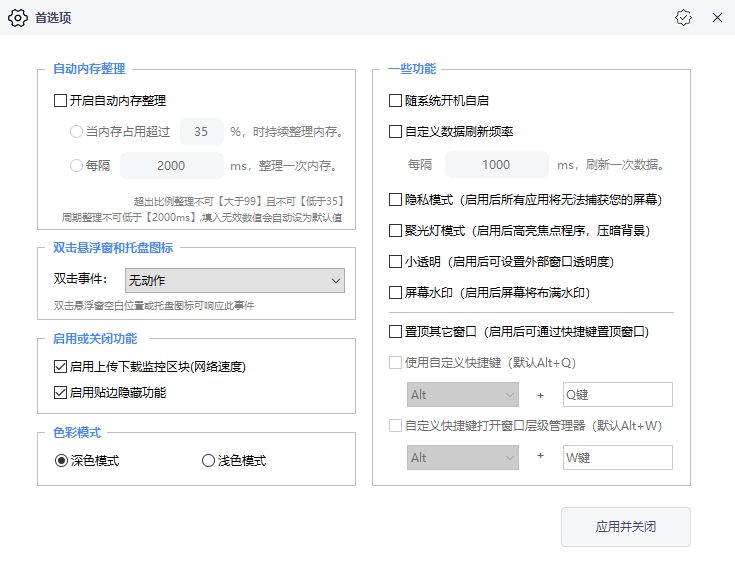This screenshot has width=735, height=579.
Task: Click the interval field showing 2000 ms
Action: click(171, 166)
